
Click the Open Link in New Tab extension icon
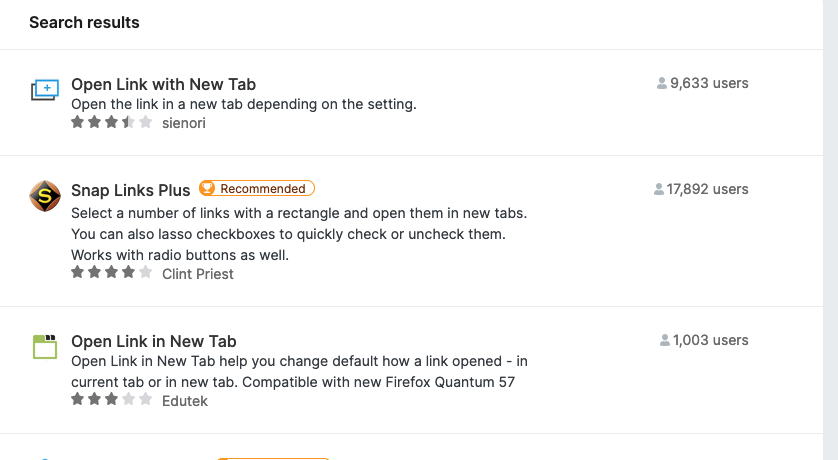coord(45,347)
